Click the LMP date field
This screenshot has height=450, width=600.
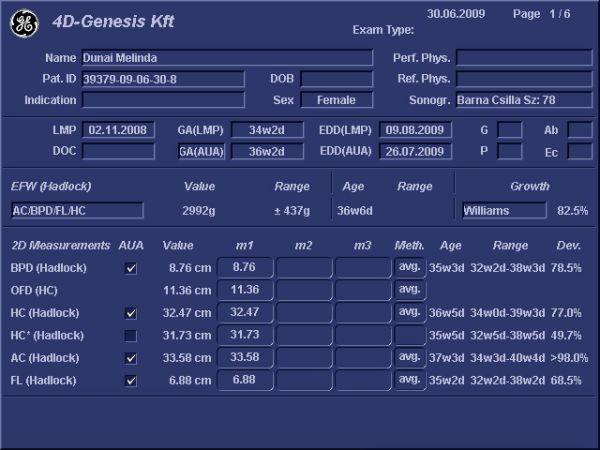tap(120, 130)
